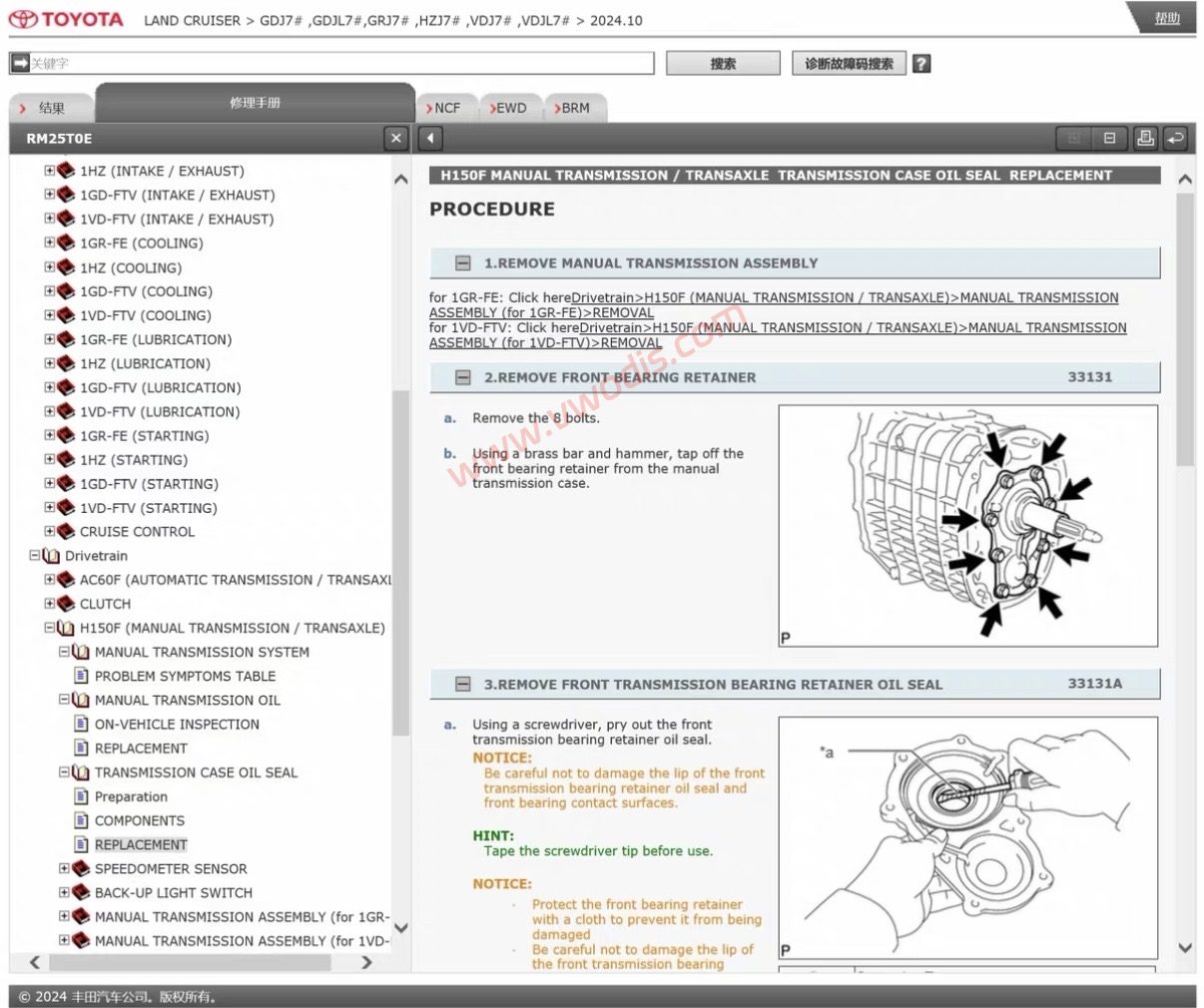Screen dimensions: 1204x1008
Task: Expand the 1HZ (COOLING) tree node
Action: coord(49,267)
